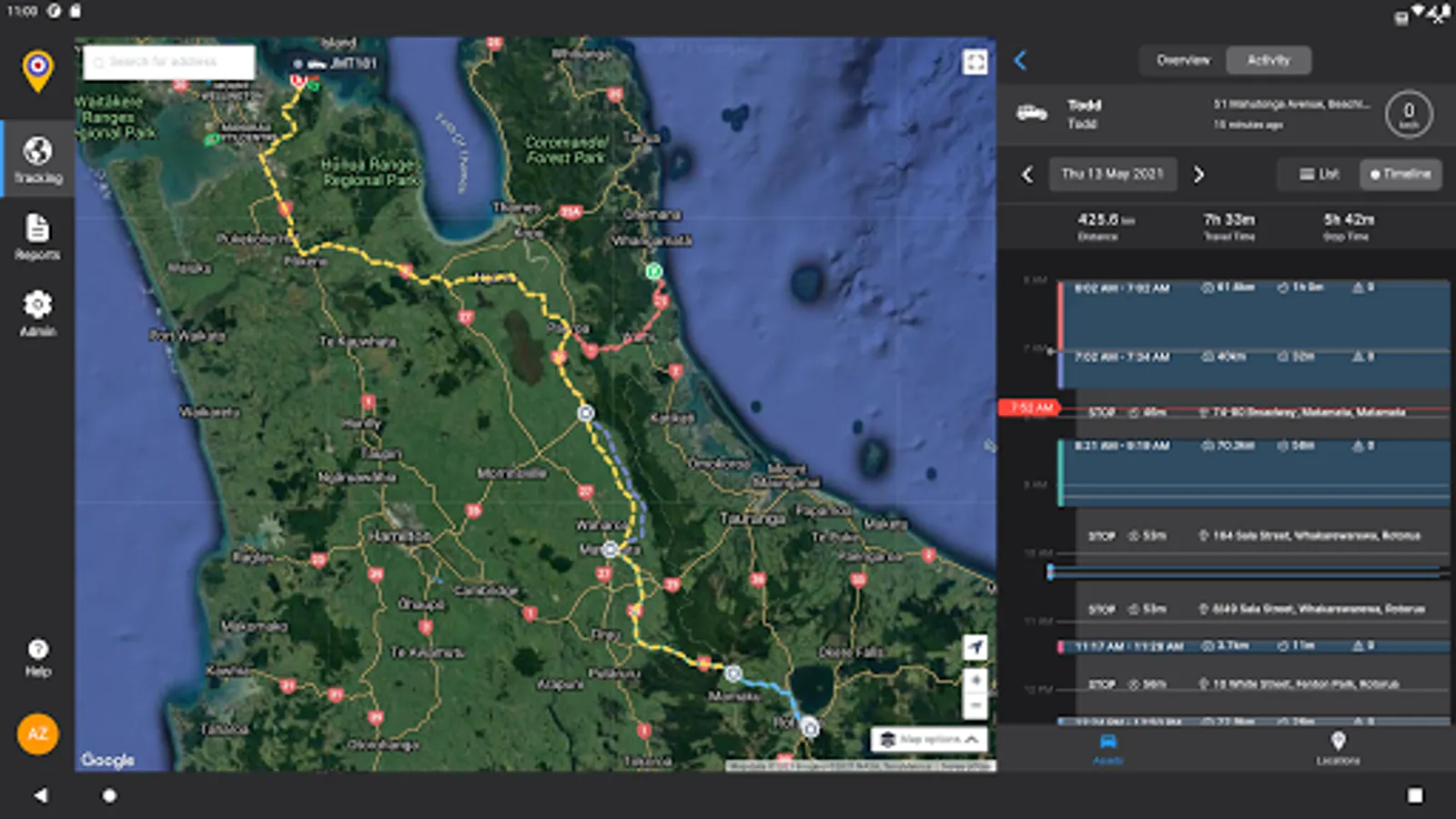Open the Locations bottom tab
This screenshot has height=819, width=1456.
(1338, 748)
